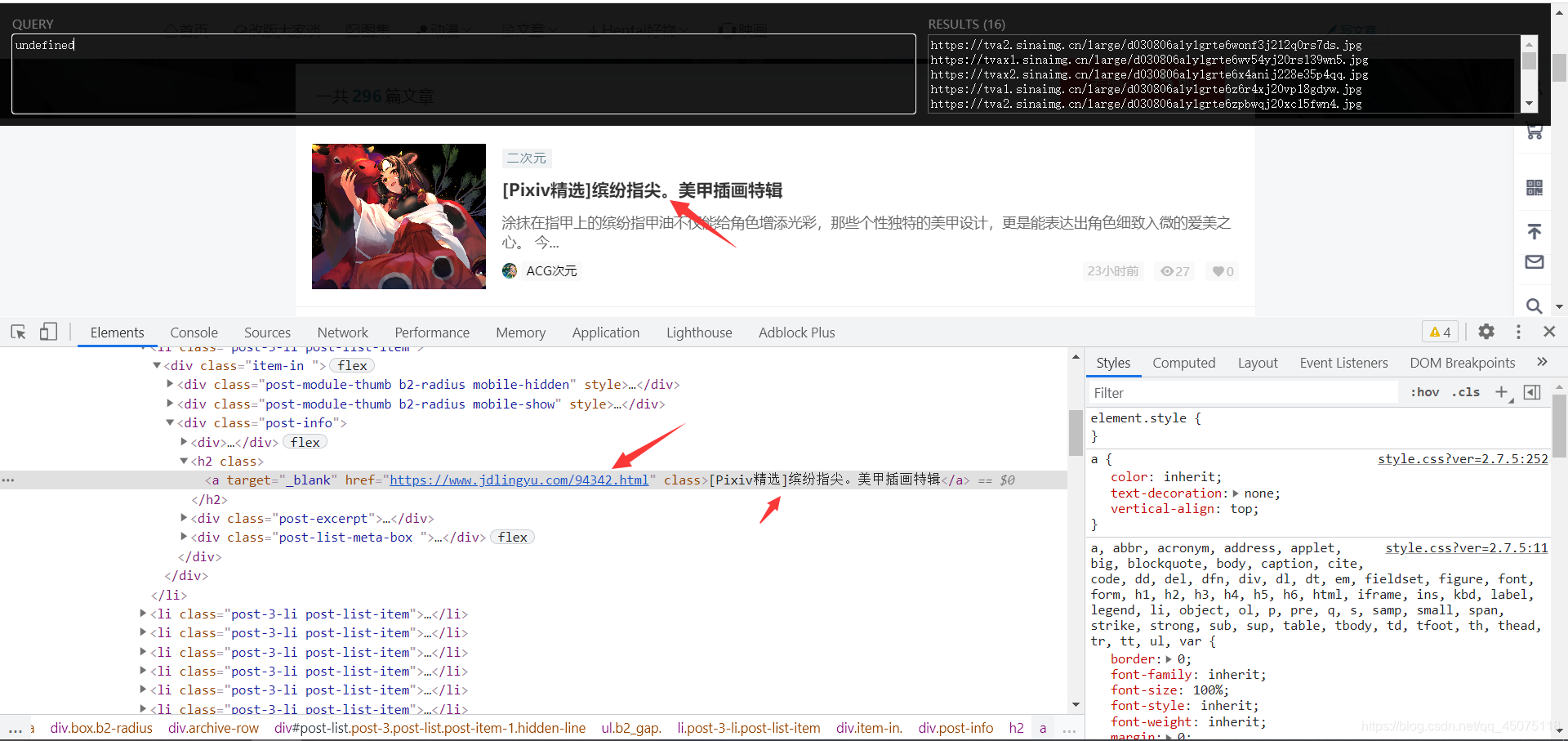Click the heart likes icon showing 0
The height and width of the screenshot is (741, 1568).
coord(1218,271)
